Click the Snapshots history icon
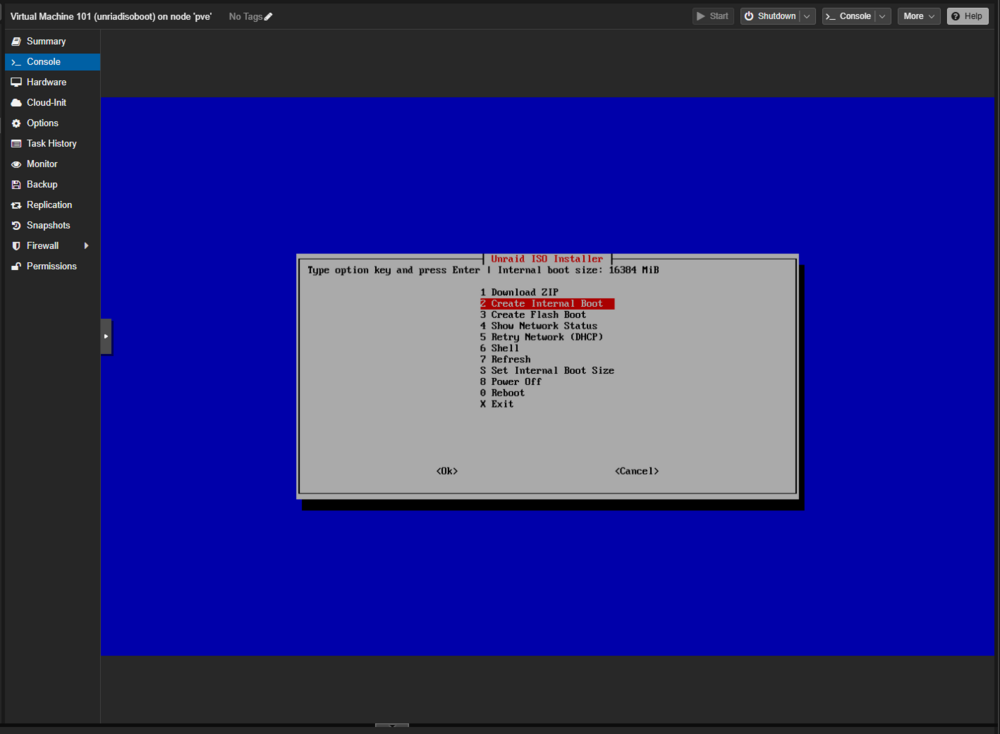The image size is (1000, 734). tap(16, 225)
